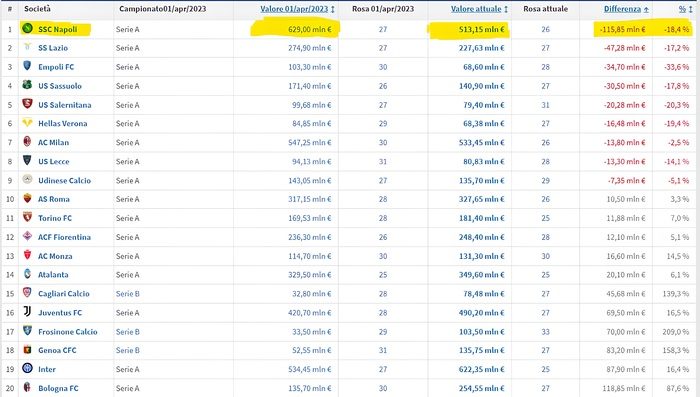
Task: Open the SS Lazio club link
Action: click(x=53, y=48)
